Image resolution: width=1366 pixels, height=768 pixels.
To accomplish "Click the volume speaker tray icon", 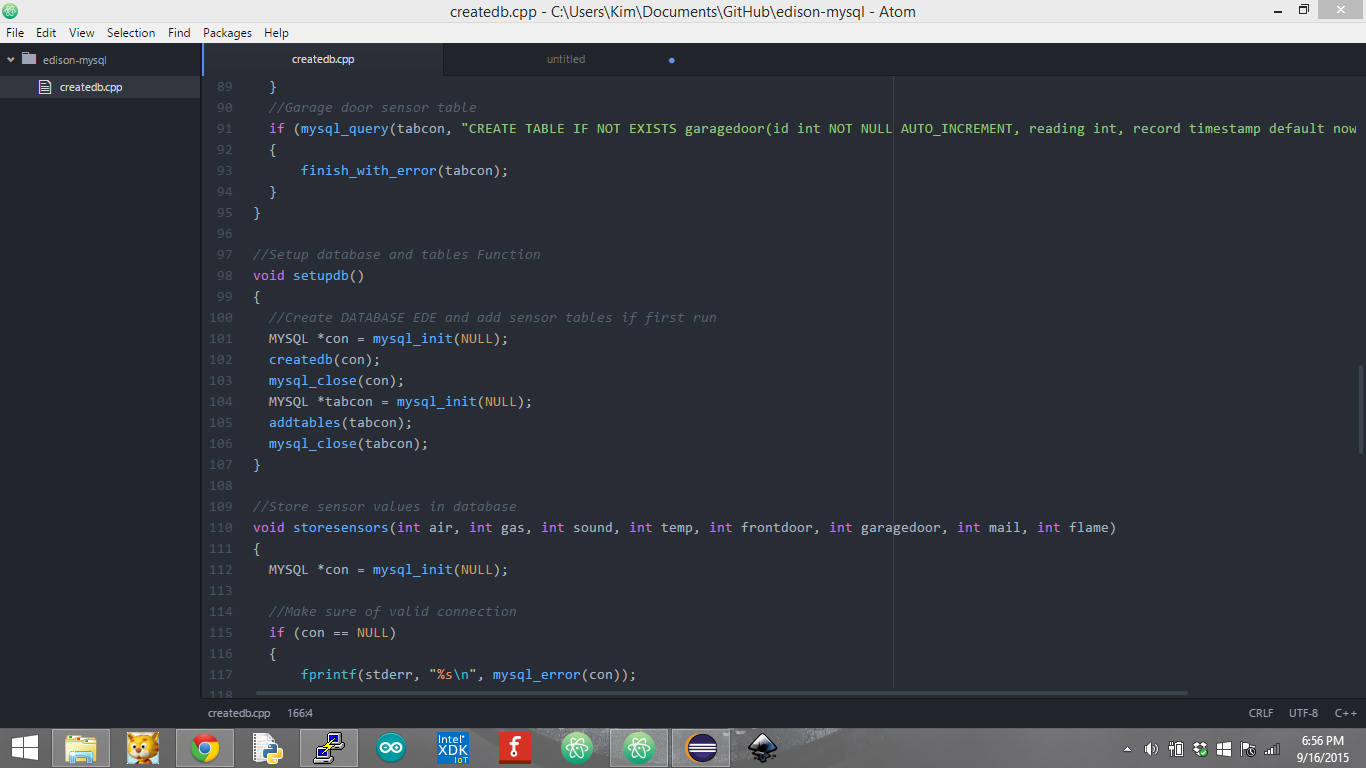I will [x=1151, y=749].
